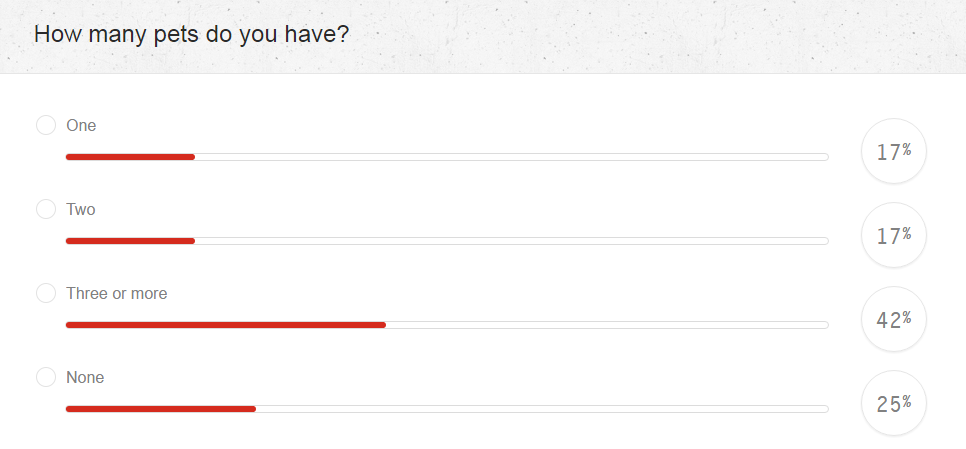Viewport: 966px width, 449px height.
Task: Click the 42% result circle
Action: tap(893, 320)
